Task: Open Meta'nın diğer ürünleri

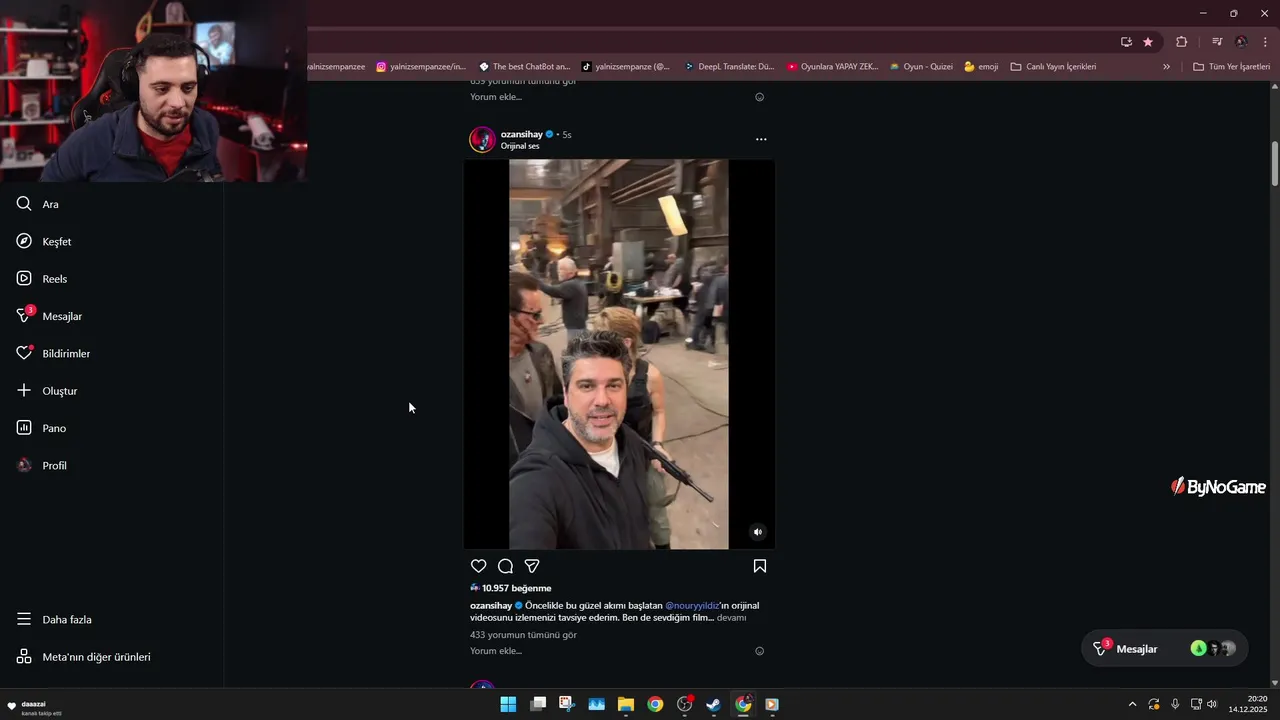Action: coord(83,657)
